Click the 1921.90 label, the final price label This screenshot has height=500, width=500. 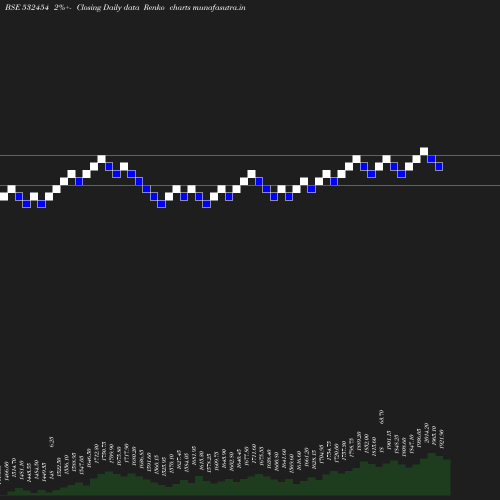(x=442, y=439)
